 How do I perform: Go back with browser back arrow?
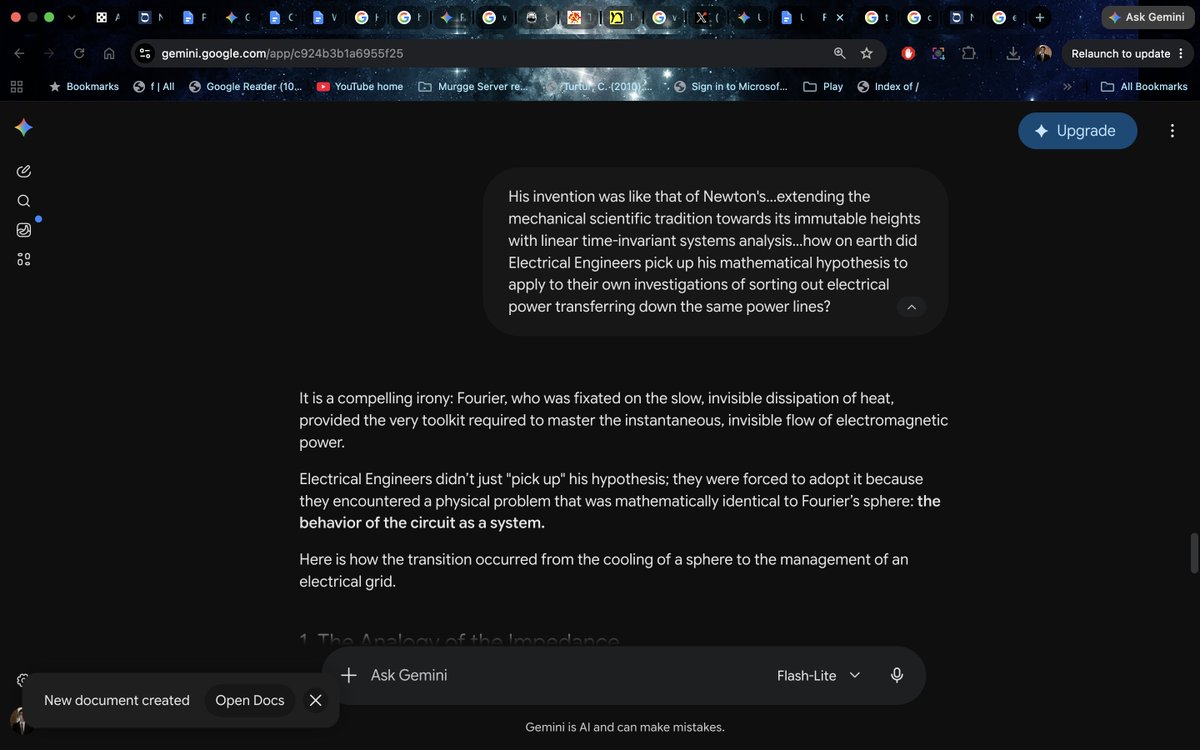coord(20,54)
